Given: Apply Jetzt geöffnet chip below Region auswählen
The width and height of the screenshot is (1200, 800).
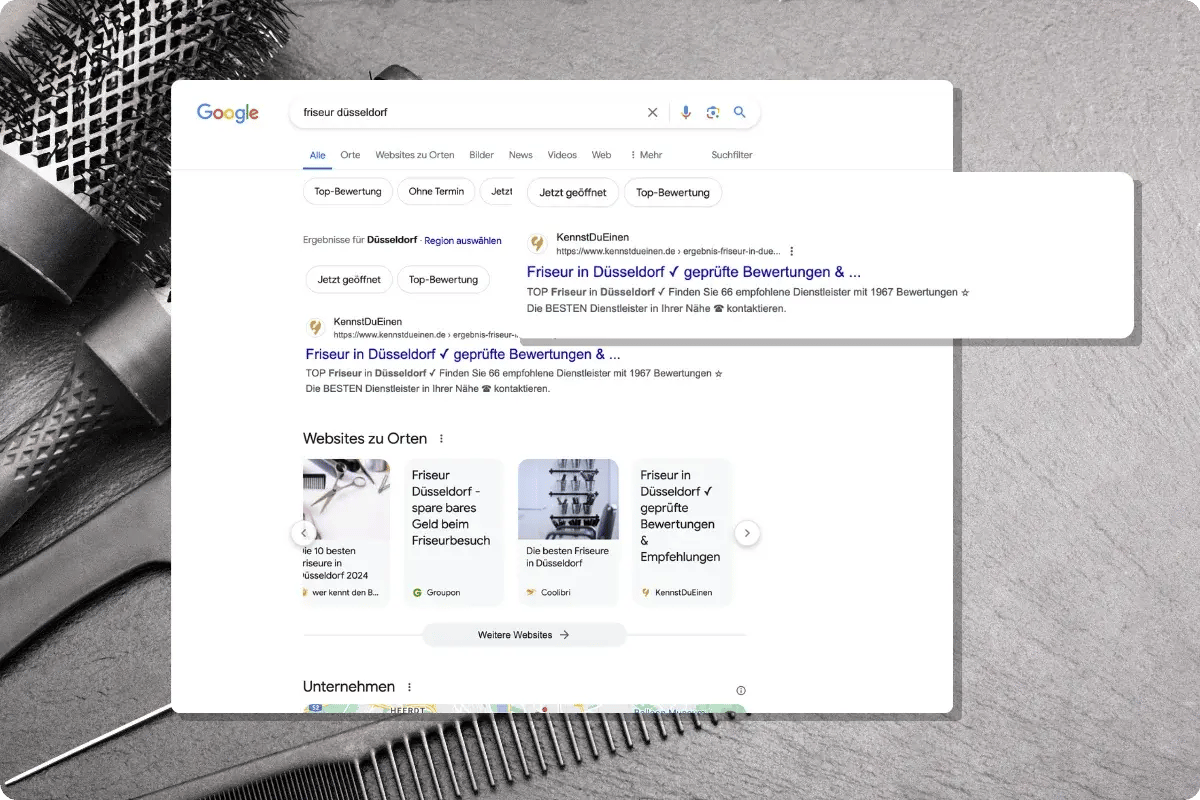Looking at the screenshot, I should [349, 280].
